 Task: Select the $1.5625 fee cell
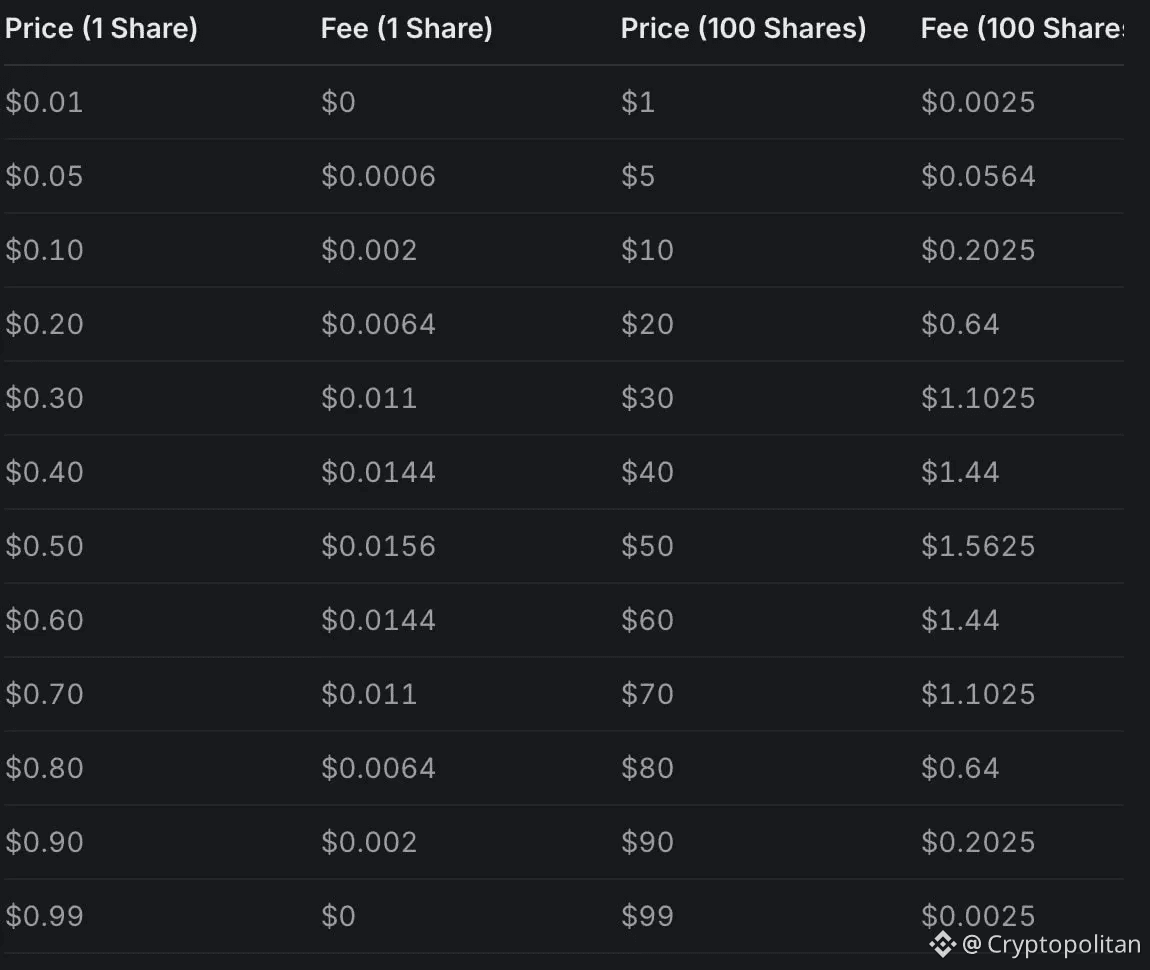978,546
